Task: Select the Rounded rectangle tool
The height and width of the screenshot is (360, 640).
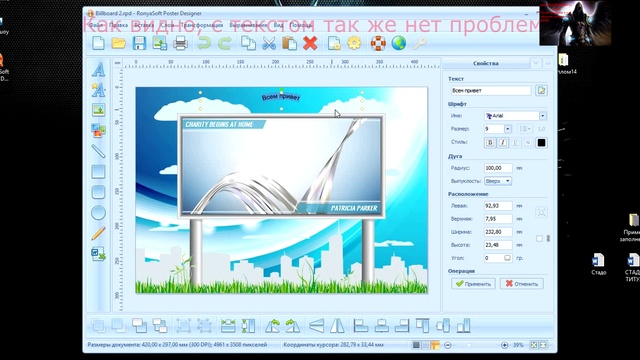Action: tap(98, 192)
